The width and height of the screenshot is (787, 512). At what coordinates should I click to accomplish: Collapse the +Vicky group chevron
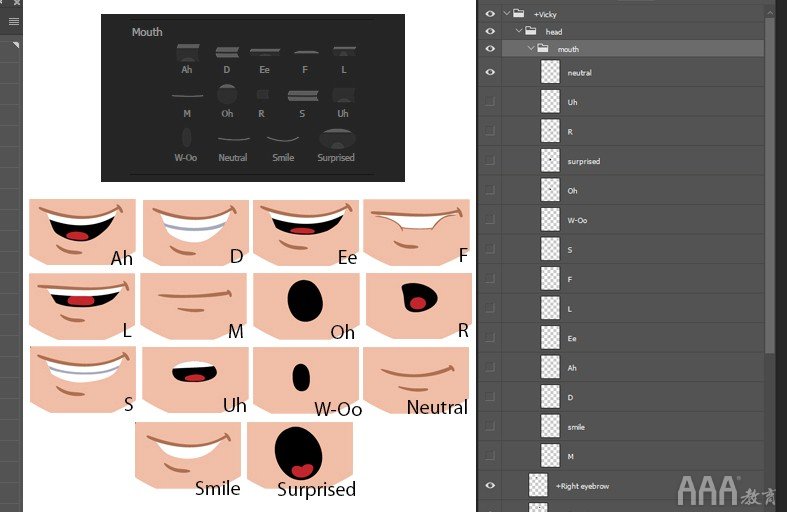tap(507, 14)
